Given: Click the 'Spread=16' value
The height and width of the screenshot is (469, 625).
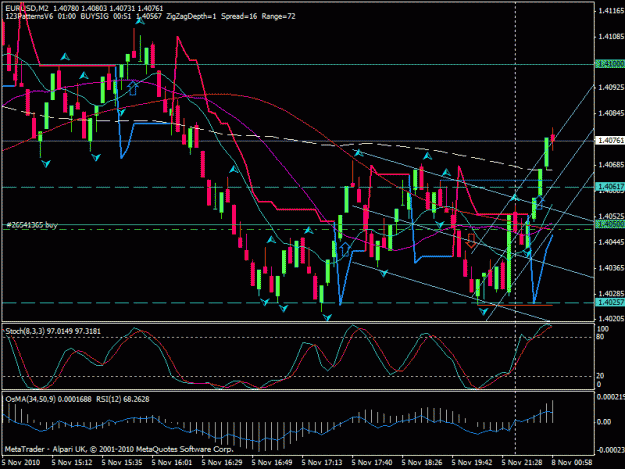Looking at the screenshot, I should coord(239,16).
